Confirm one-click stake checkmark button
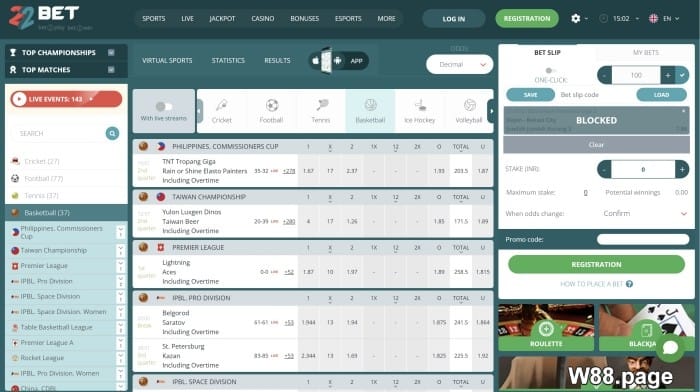The width and height of the screenshot is (700, 392). 682,75
